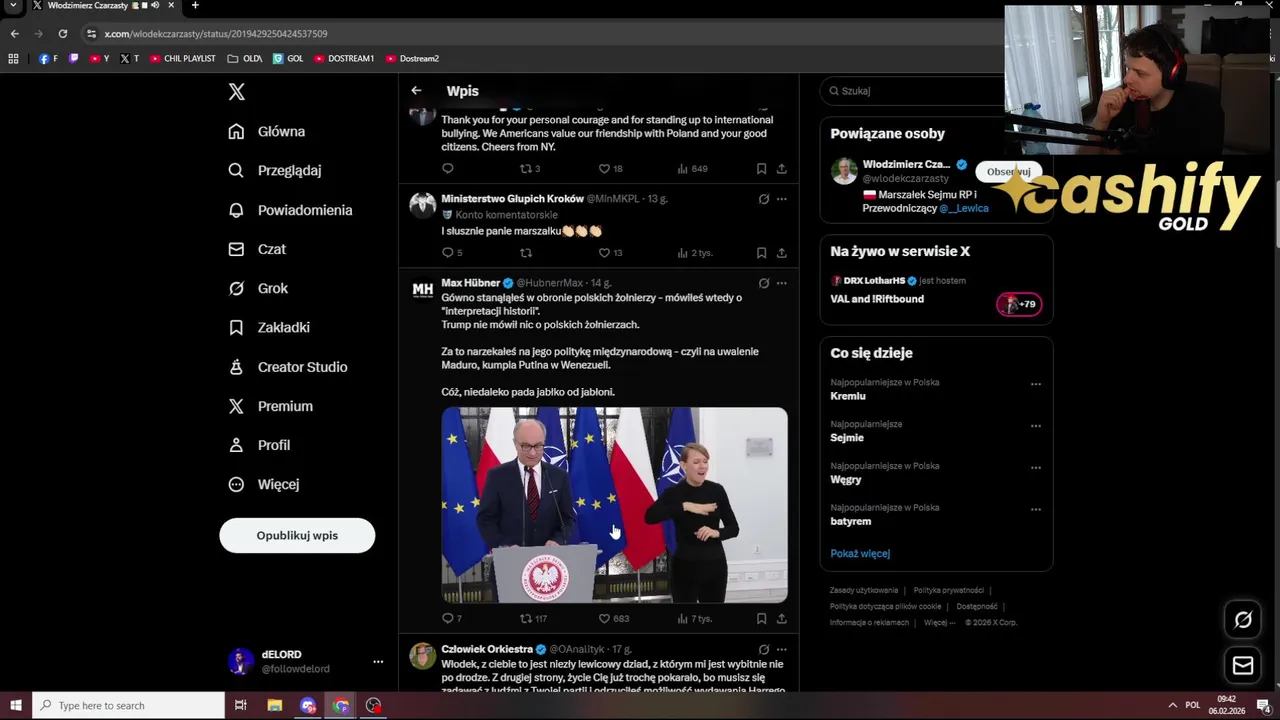
Task: Open Powiadomienia notifications
Action: [x=290, y=210]
